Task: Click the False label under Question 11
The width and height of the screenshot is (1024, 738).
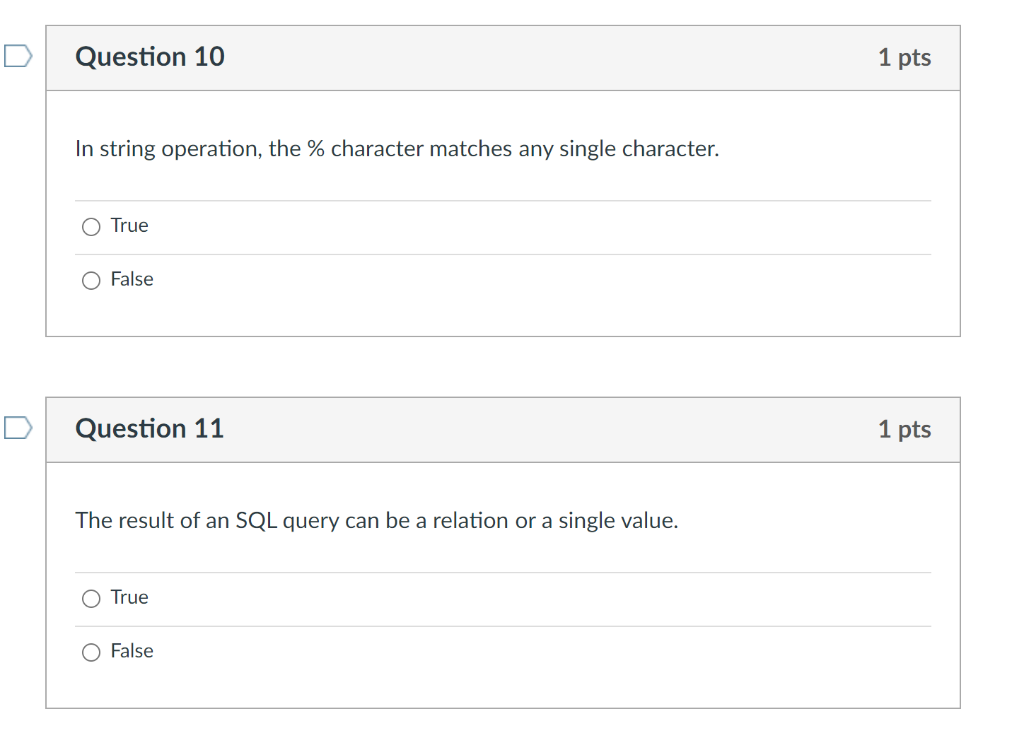Action: [132, 651]
